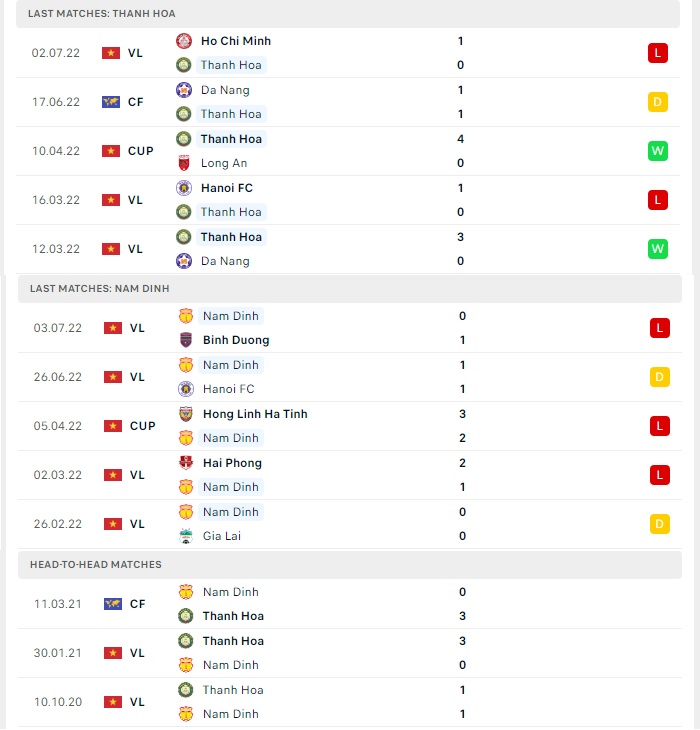Open the 30.01.21 Thanh Hoa vs Nam Dinh match
700x730 pixels.
tap(350, 653)
